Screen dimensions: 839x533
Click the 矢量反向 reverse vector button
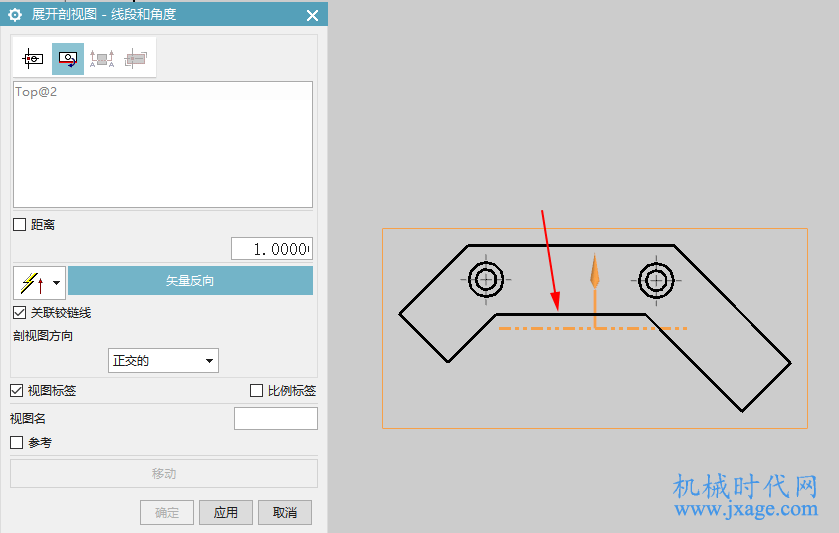[x=190, y=280]
